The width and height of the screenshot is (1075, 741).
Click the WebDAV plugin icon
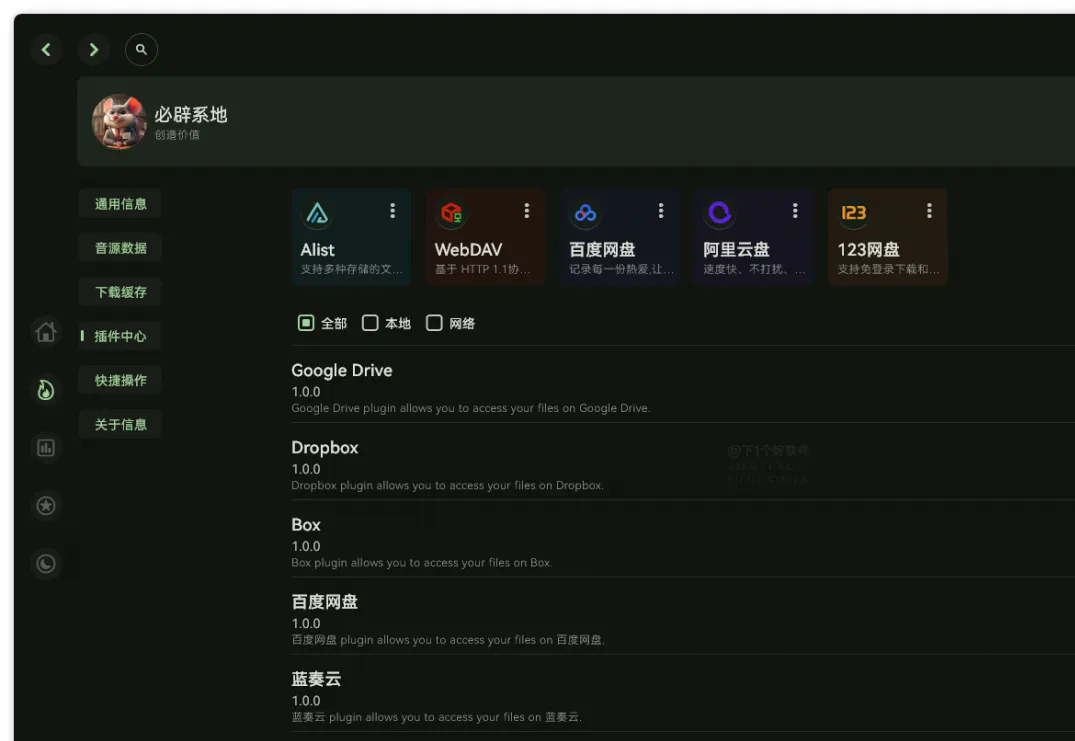[452, 212]
